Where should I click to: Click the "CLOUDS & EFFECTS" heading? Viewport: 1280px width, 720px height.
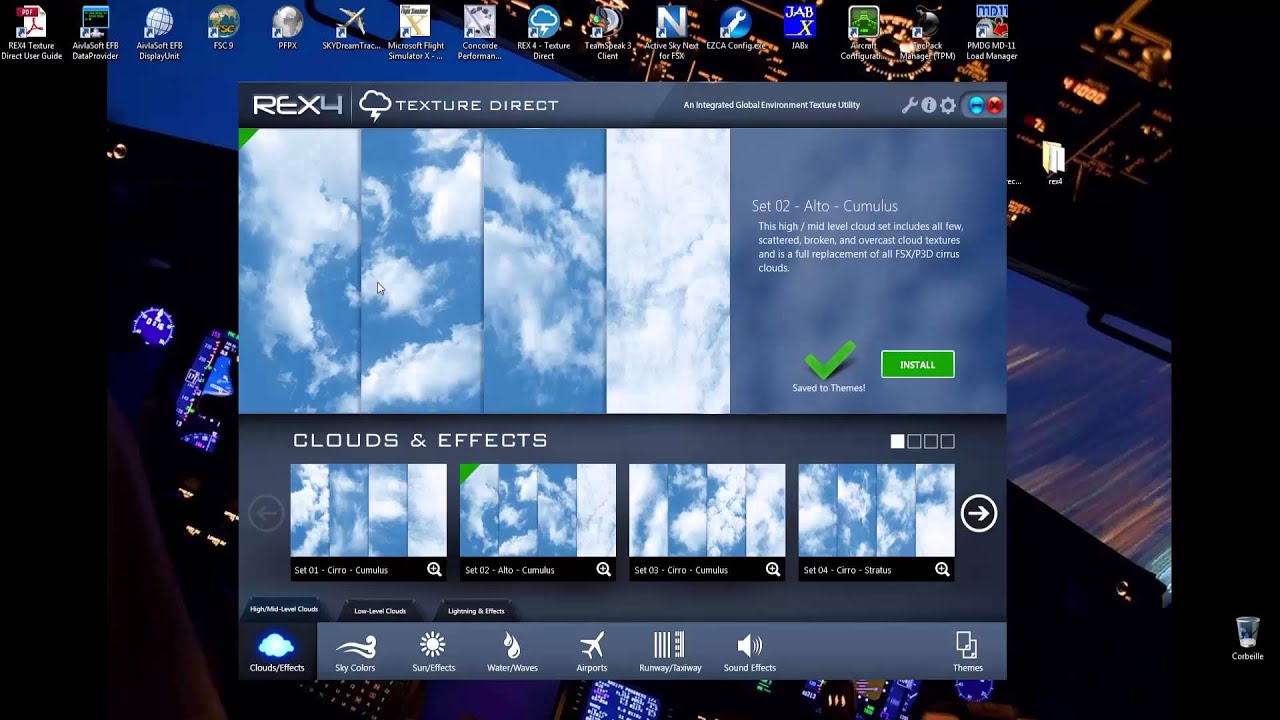(420, 440)
